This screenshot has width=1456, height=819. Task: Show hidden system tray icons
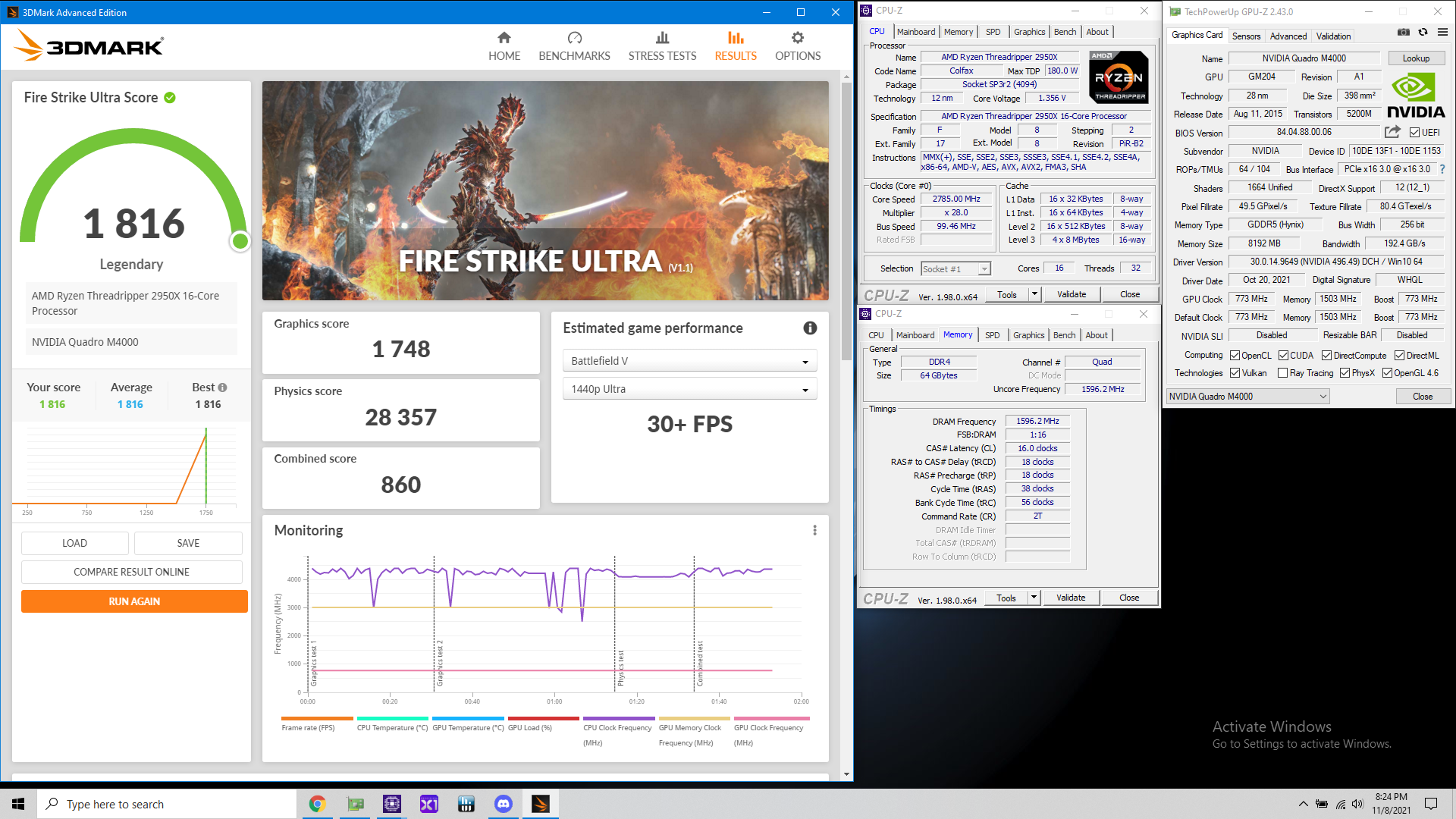1303,804
